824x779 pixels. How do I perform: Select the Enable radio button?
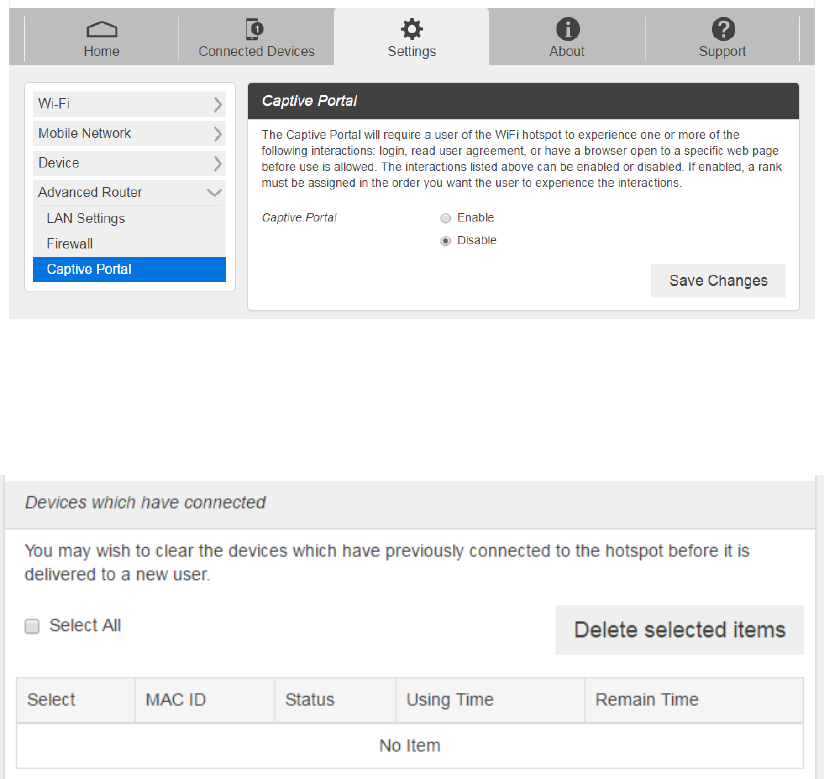(x=446, y=218)
